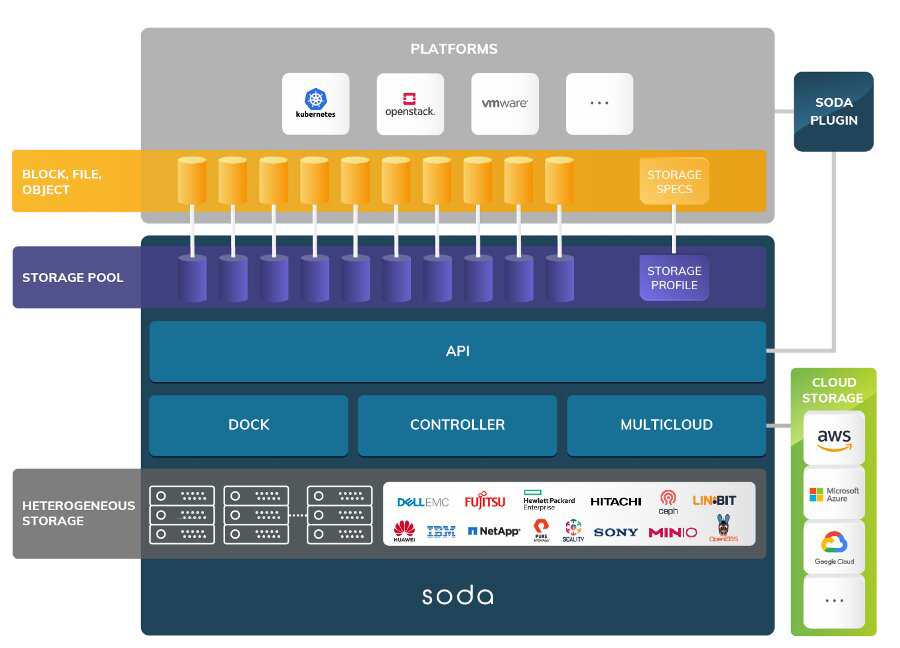
Task: Click the OpenEBS logo
Action: (x=723, y=529)
